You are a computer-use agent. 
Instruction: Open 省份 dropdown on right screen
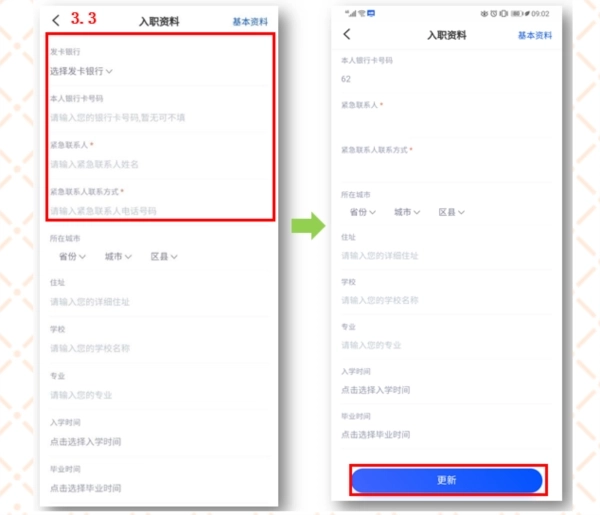(363, 212)
